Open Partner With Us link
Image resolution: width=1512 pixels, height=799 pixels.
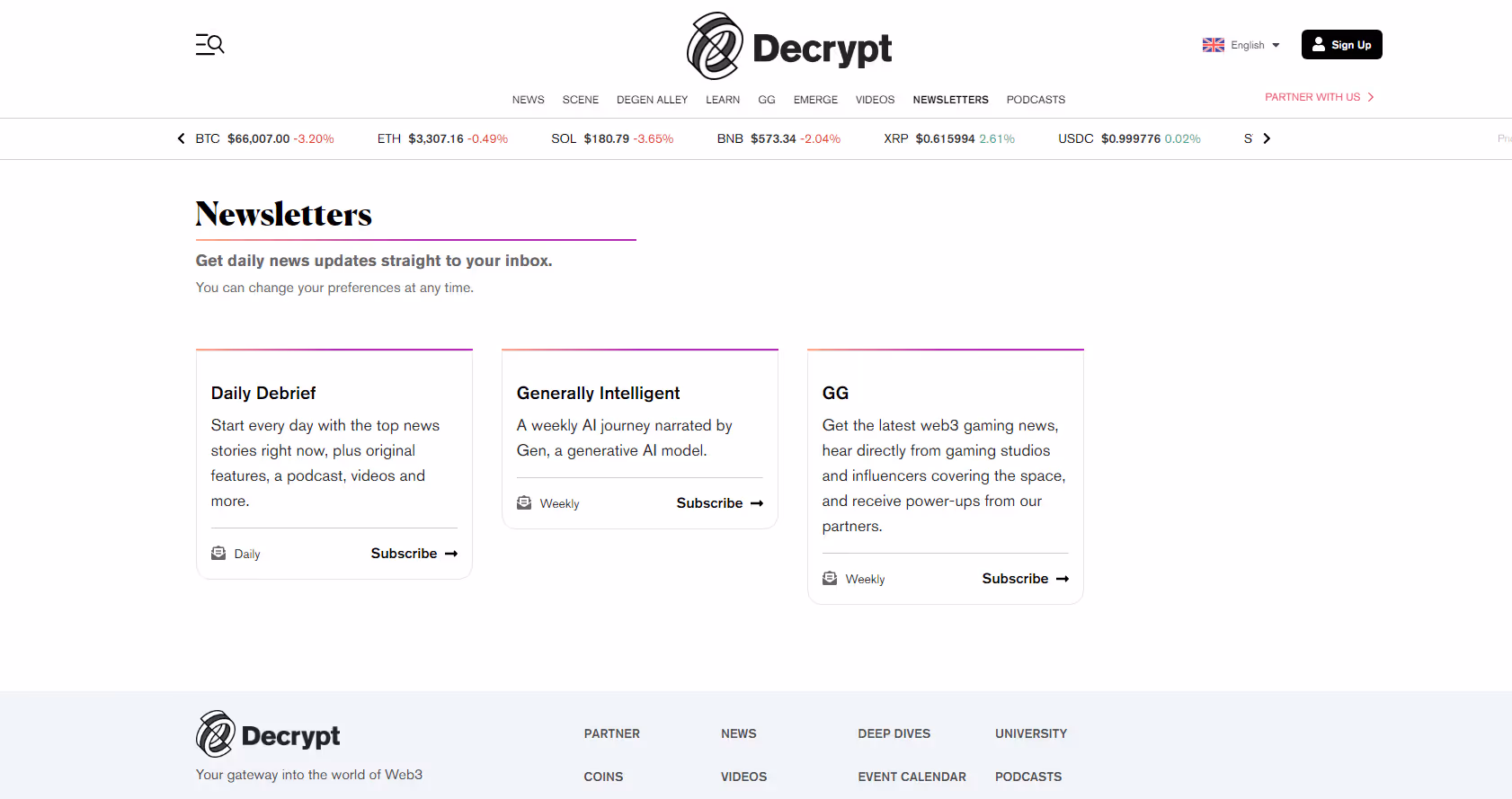tap(1320, 97)
